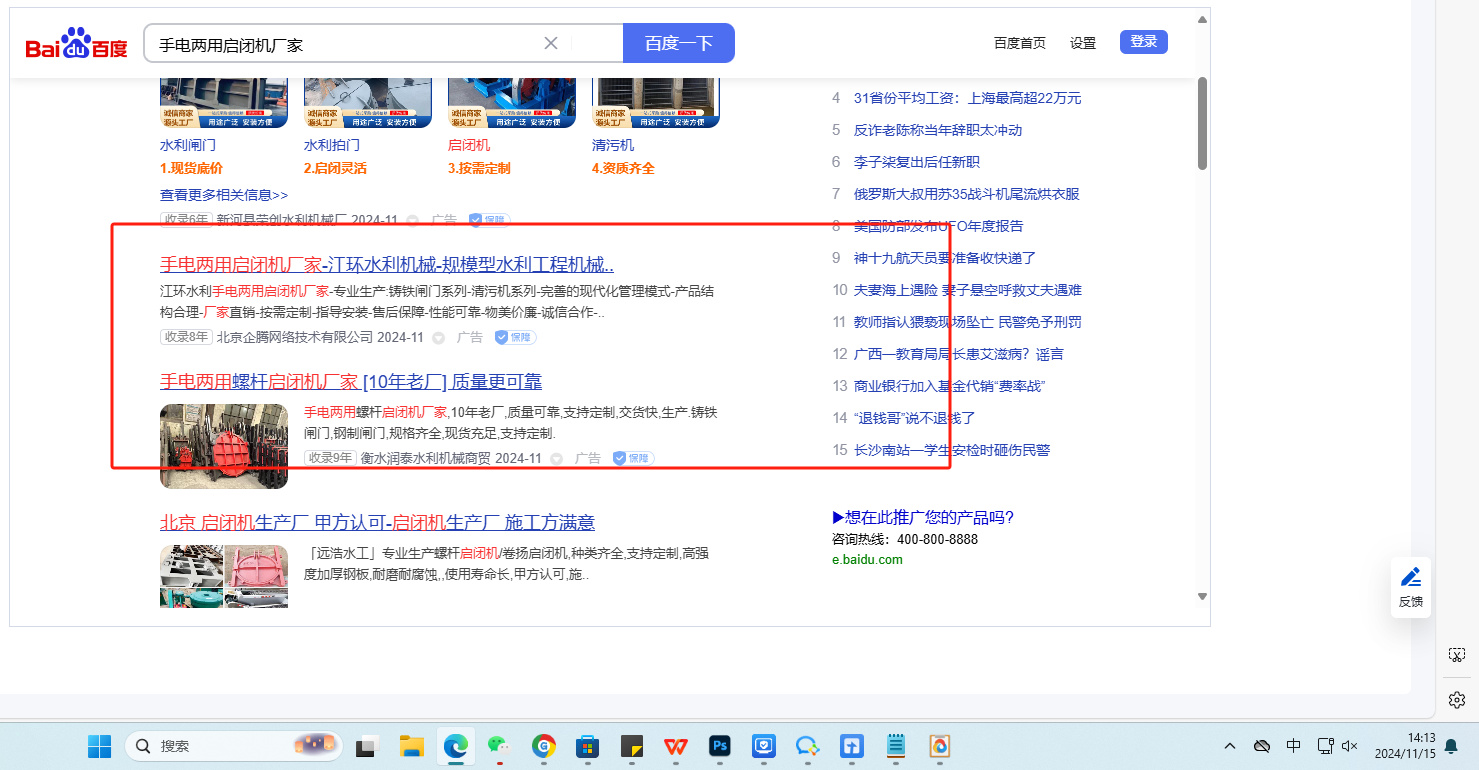The image size is (1479, 770).
Task: Launch WPS Office from the taskbar
Action: (x=676, y=746)
